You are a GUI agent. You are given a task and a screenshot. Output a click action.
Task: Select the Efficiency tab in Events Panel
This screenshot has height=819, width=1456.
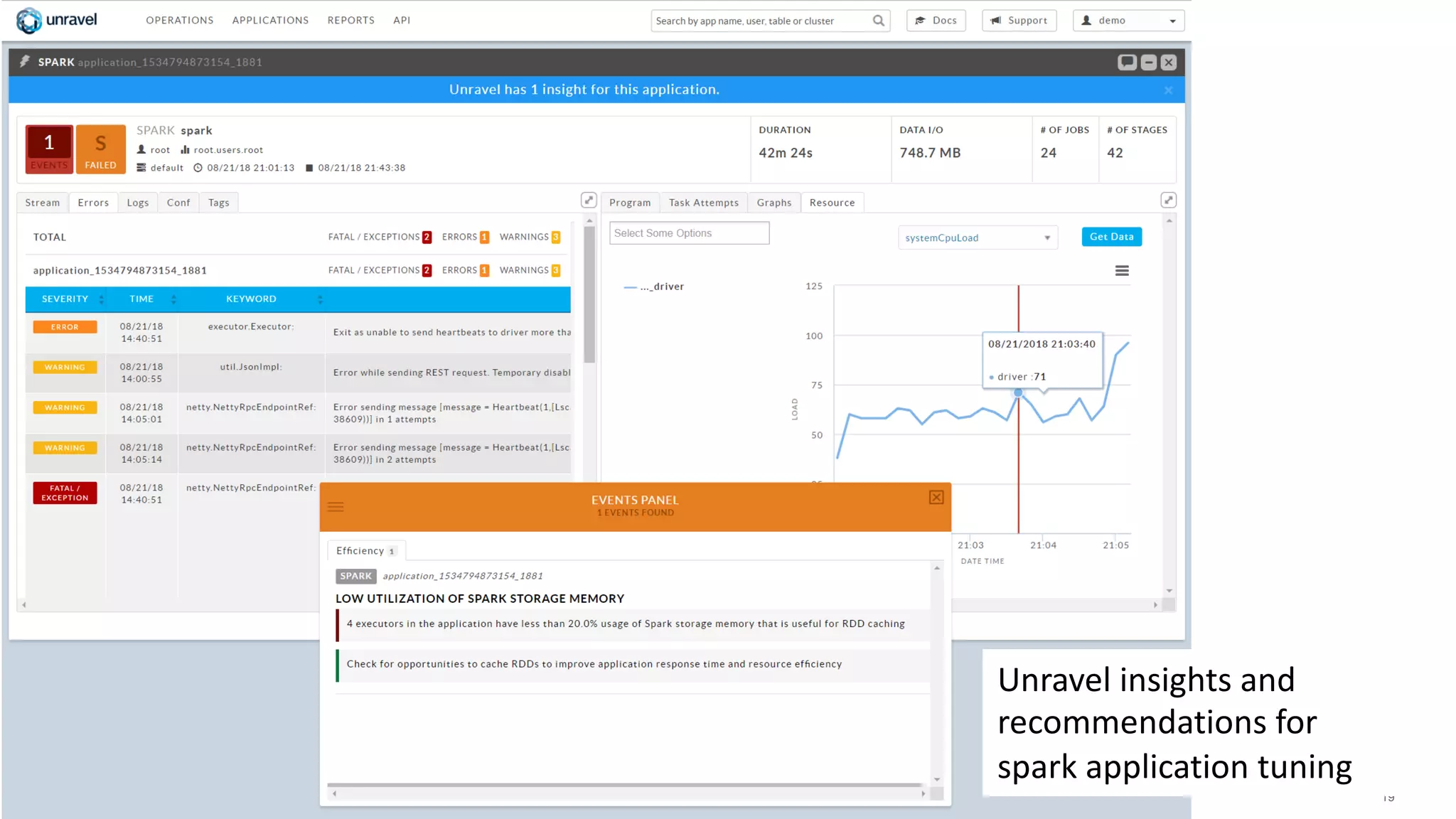(x=365, y=551)
